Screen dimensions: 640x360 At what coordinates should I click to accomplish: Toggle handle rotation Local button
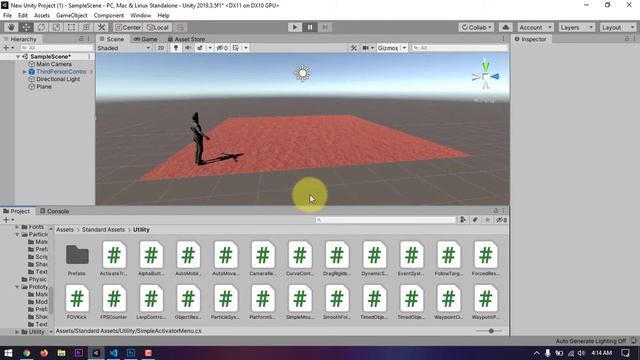coord(158,27)
